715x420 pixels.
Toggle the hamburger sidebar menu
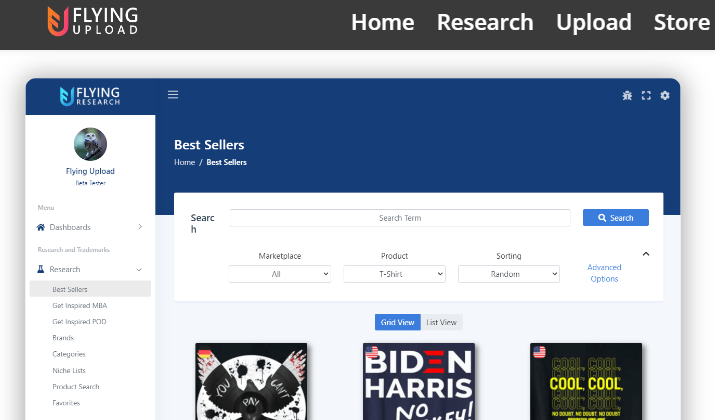click(173, 94)
